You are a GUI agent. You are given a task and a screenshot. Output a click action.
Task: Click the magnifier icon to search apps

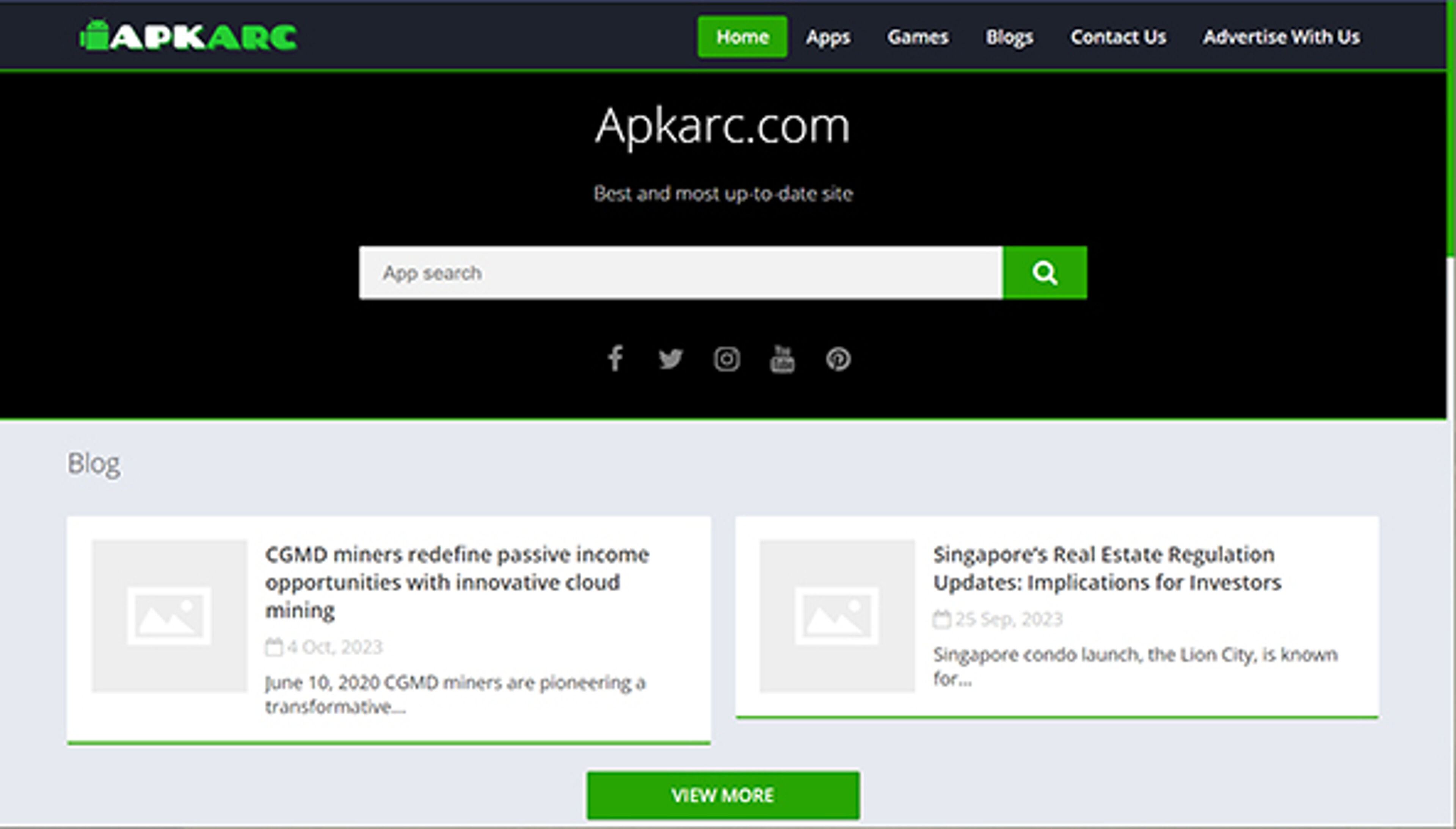click(x=1045, y=272)
